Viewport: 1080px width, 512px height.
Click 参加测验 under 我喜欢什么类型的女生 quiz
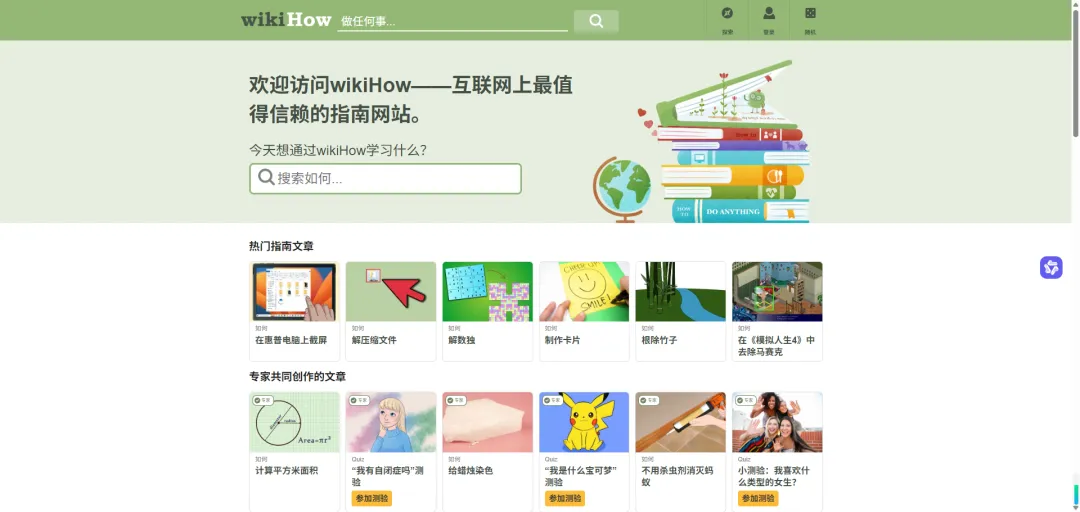point(758,498)
